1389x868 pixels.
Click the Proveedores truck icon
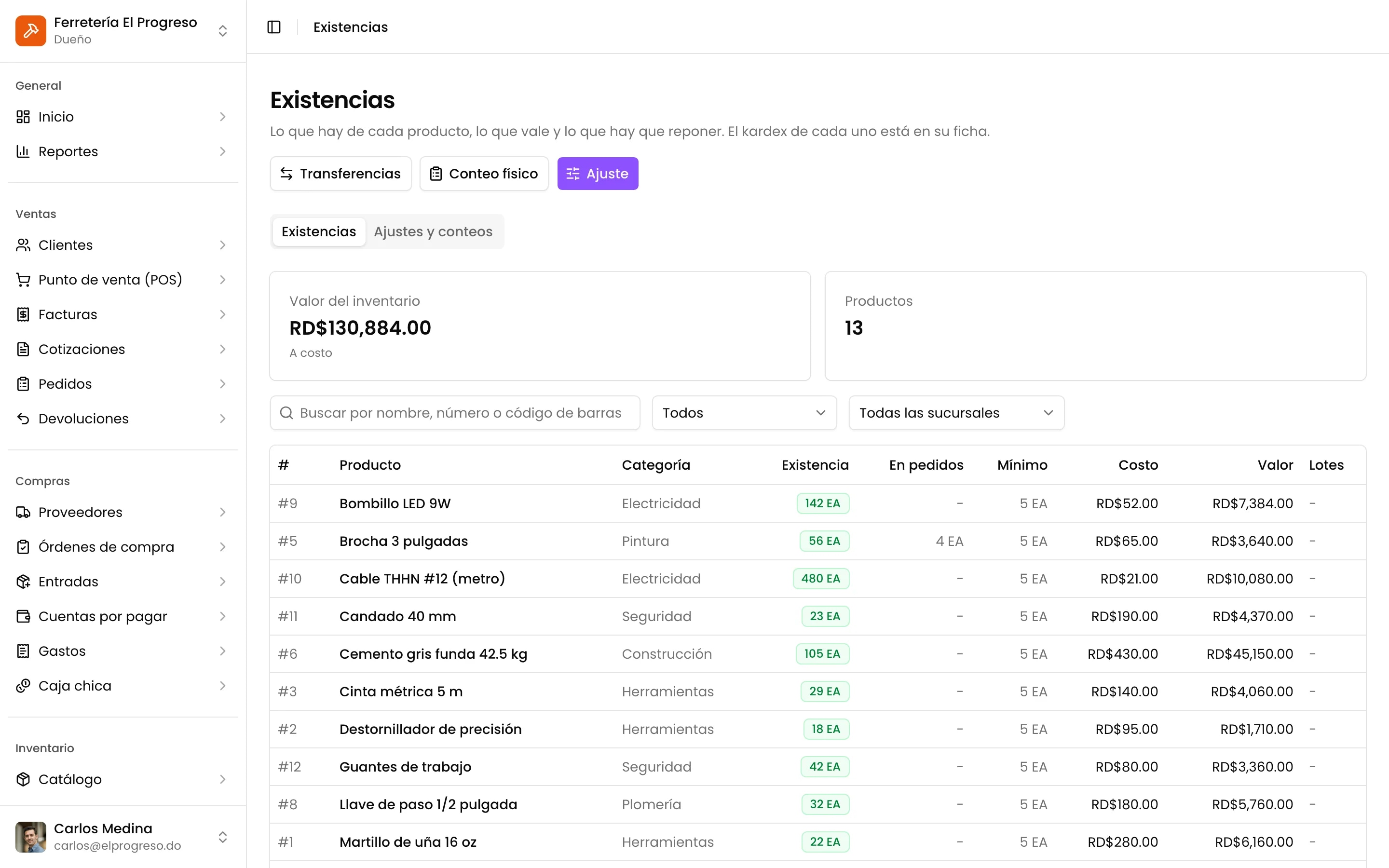[x=23, y=512]
